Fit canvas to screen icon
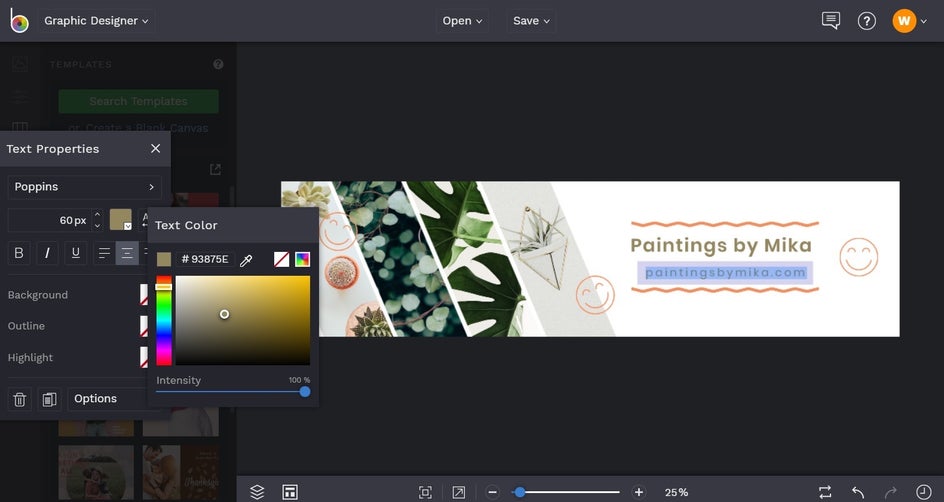 (425, 492)
